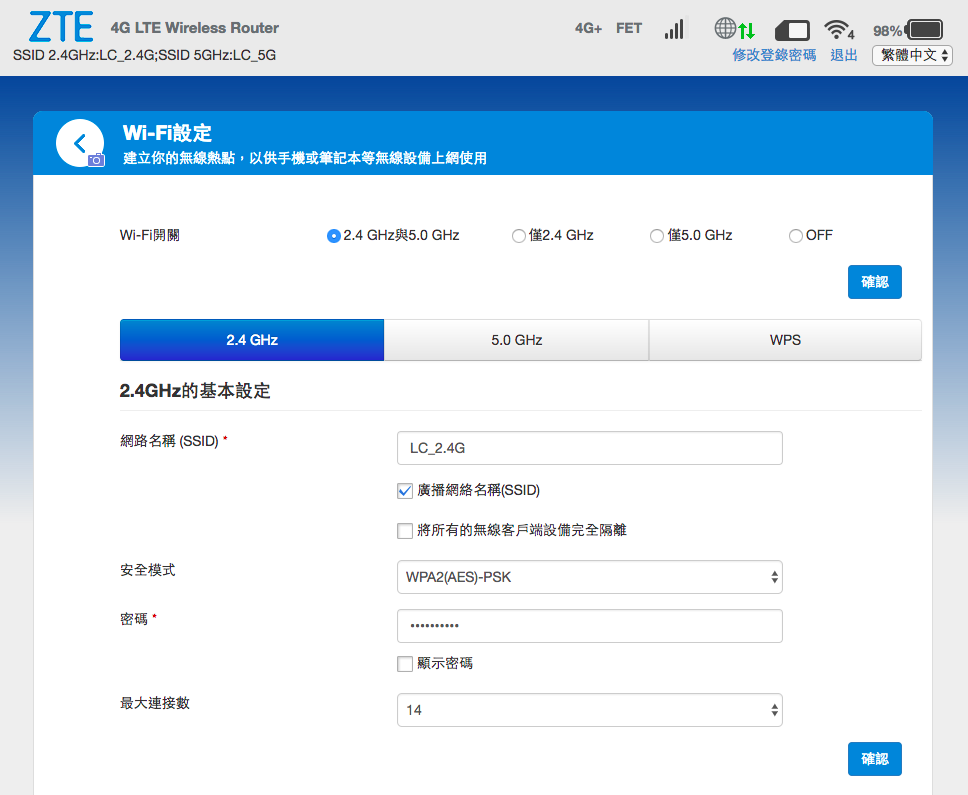Viewport: 968px width, 795px height.
Task: Click the Wi-Fi設定 page heading
Action: pyautogui.click(x=167, y=133)
